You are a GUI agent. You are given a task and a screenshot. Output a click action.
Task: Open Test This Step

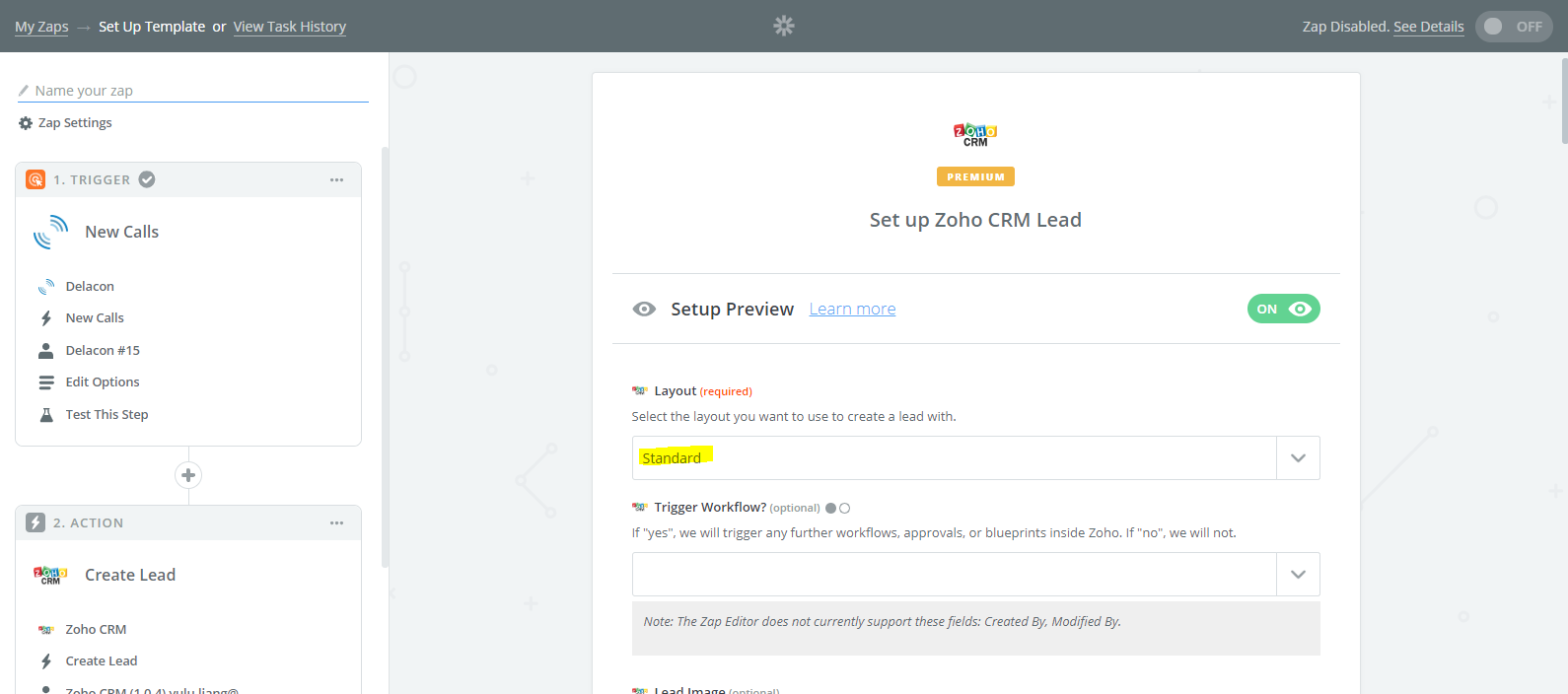coord(107,415)
